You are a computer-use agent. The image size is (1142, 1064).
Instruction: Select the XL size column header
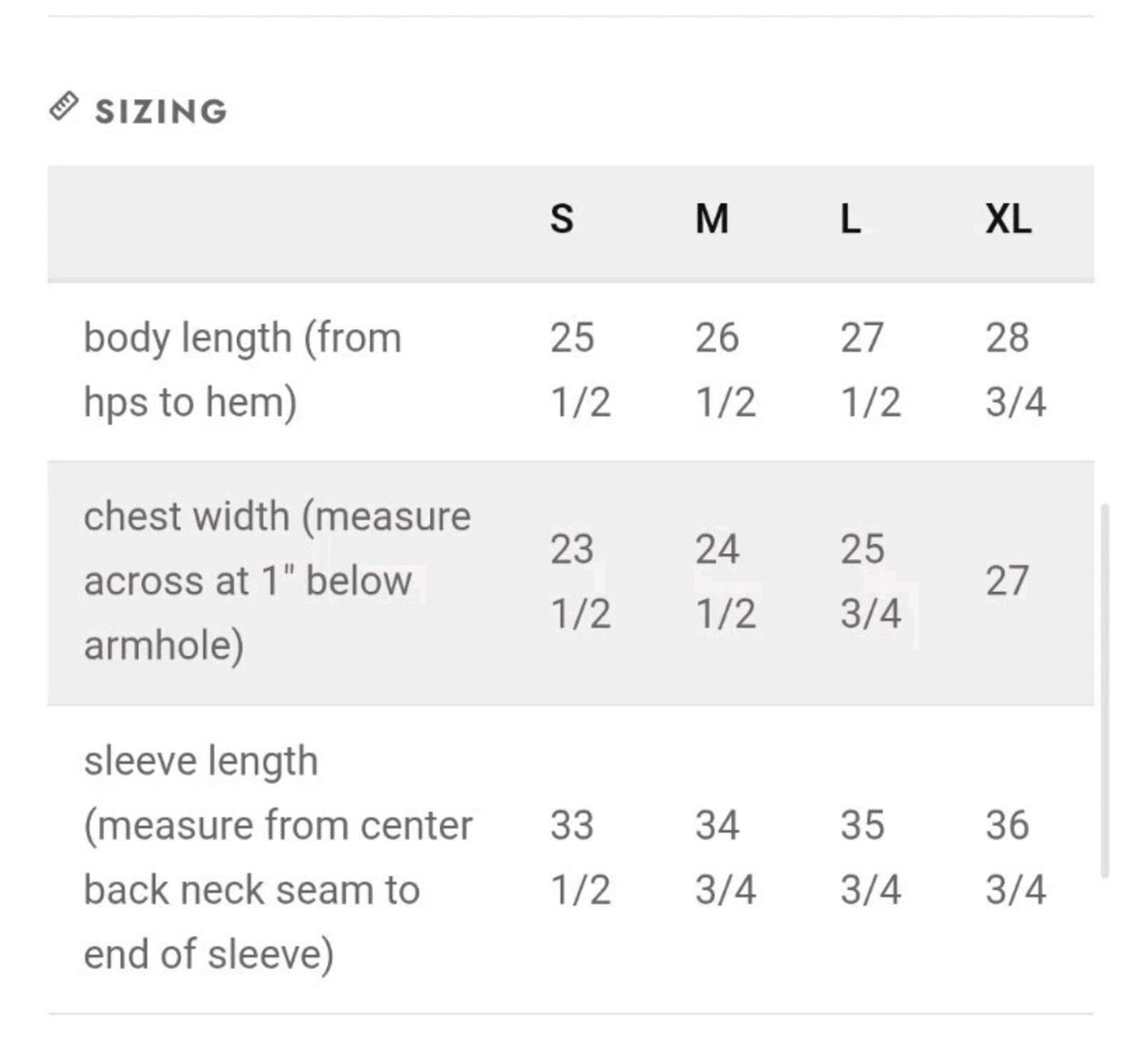pyautogui.click(x=1008, y=218)
